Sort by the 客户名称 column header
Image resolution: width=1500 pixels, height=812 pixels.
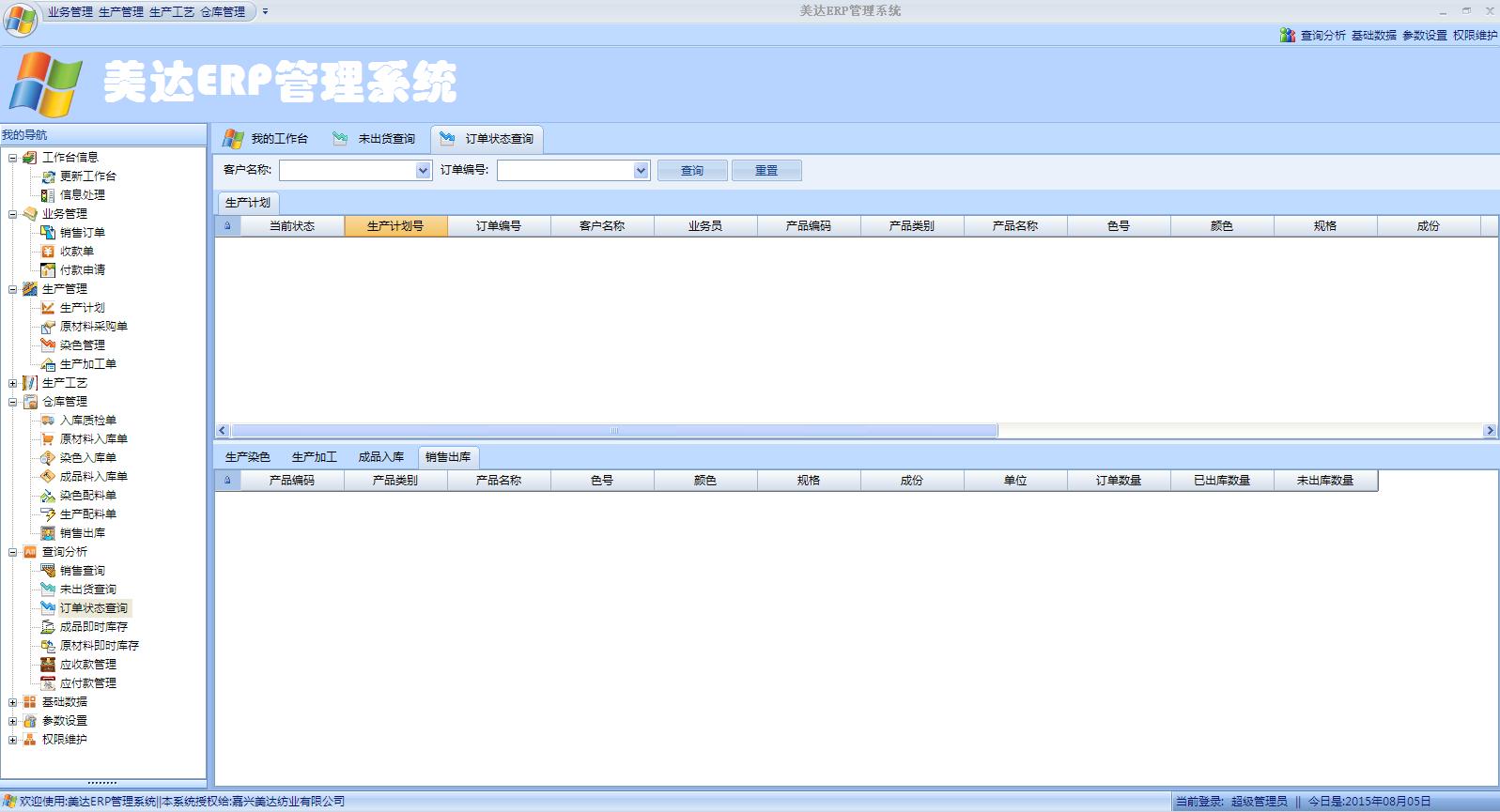point(601,226)
